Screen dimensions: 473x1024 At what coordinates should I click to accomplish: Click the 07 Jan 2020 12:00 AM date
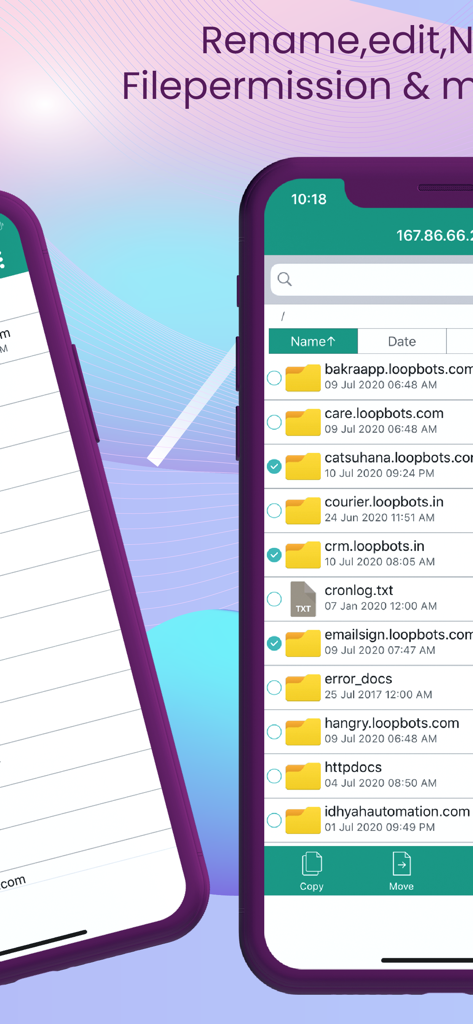coord(381,606)
